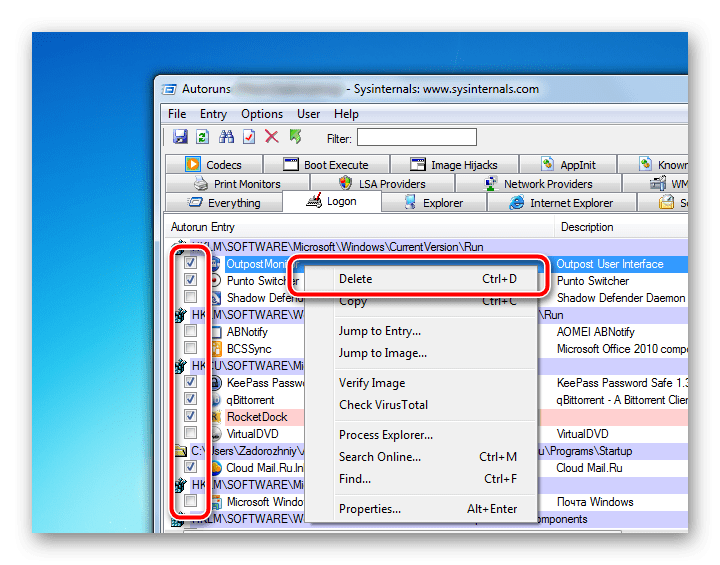Click the folder icon beside C:\Users path

[x=180, y=451]
